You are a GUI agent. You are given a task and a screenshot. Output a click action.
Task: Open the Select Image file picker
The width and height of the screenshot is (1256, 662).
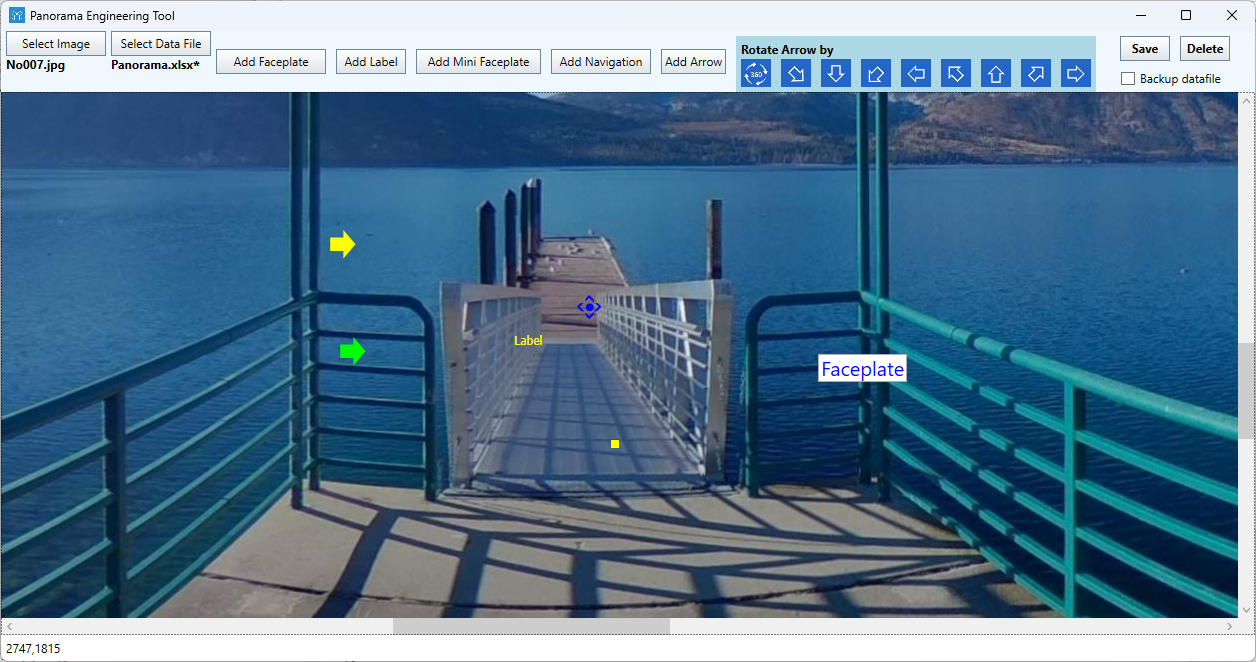click(56, 44)
